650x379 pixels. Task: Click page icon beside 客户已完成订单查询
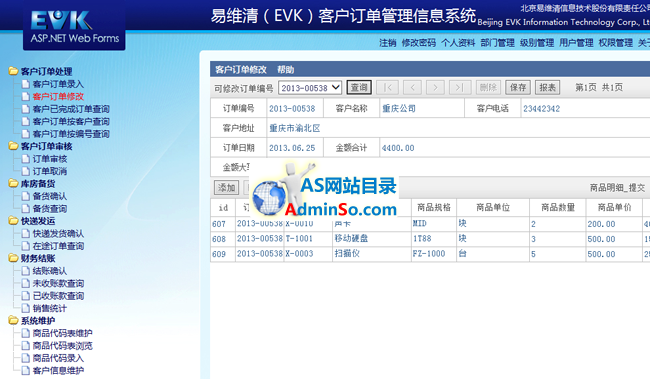(26, 109)
